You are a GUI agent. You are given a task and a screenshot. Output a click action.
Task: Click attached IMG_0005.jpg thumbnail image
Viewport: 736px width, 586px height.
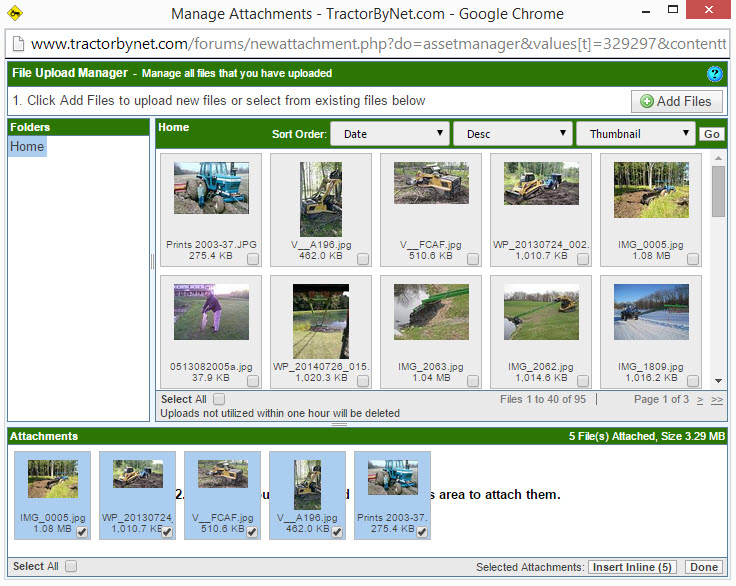[53, 479]
